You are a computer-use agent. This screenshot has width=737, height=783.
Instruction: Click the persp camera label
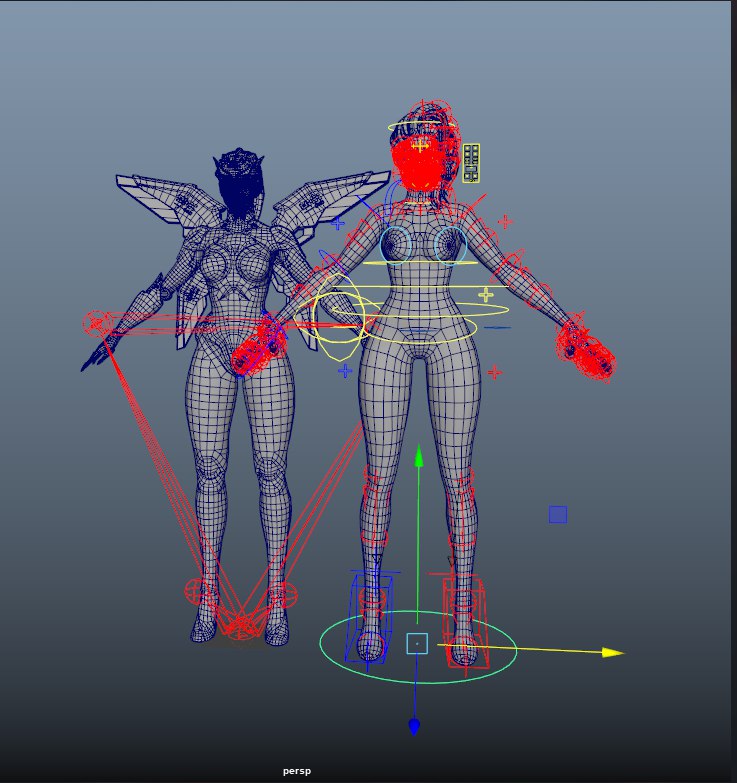click(297, 771)
